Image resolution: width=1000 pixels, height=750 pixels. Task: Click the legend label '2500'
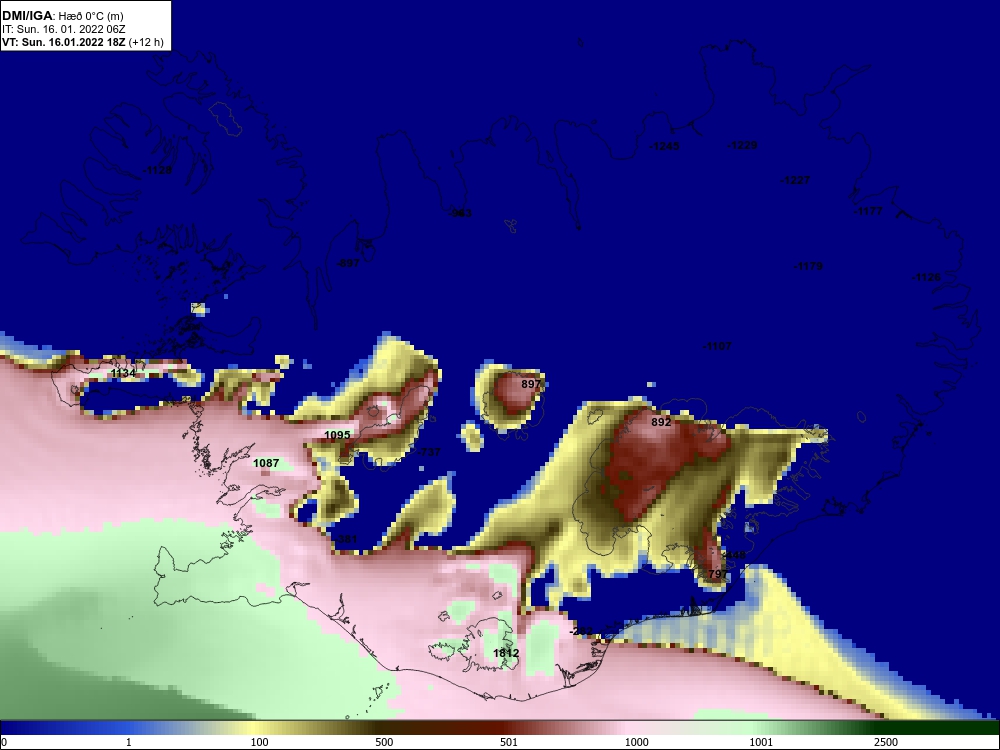(886, 742)
